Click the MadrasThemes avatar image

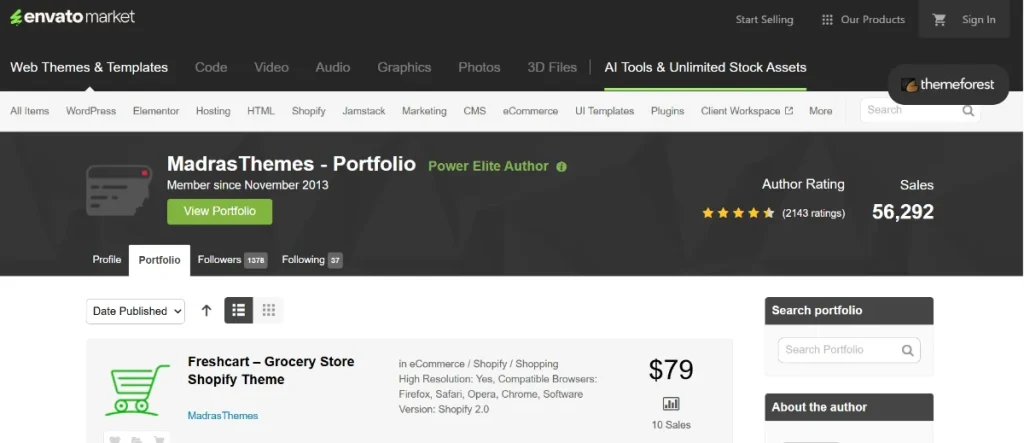pyautogui.click(x=120, y=190)
